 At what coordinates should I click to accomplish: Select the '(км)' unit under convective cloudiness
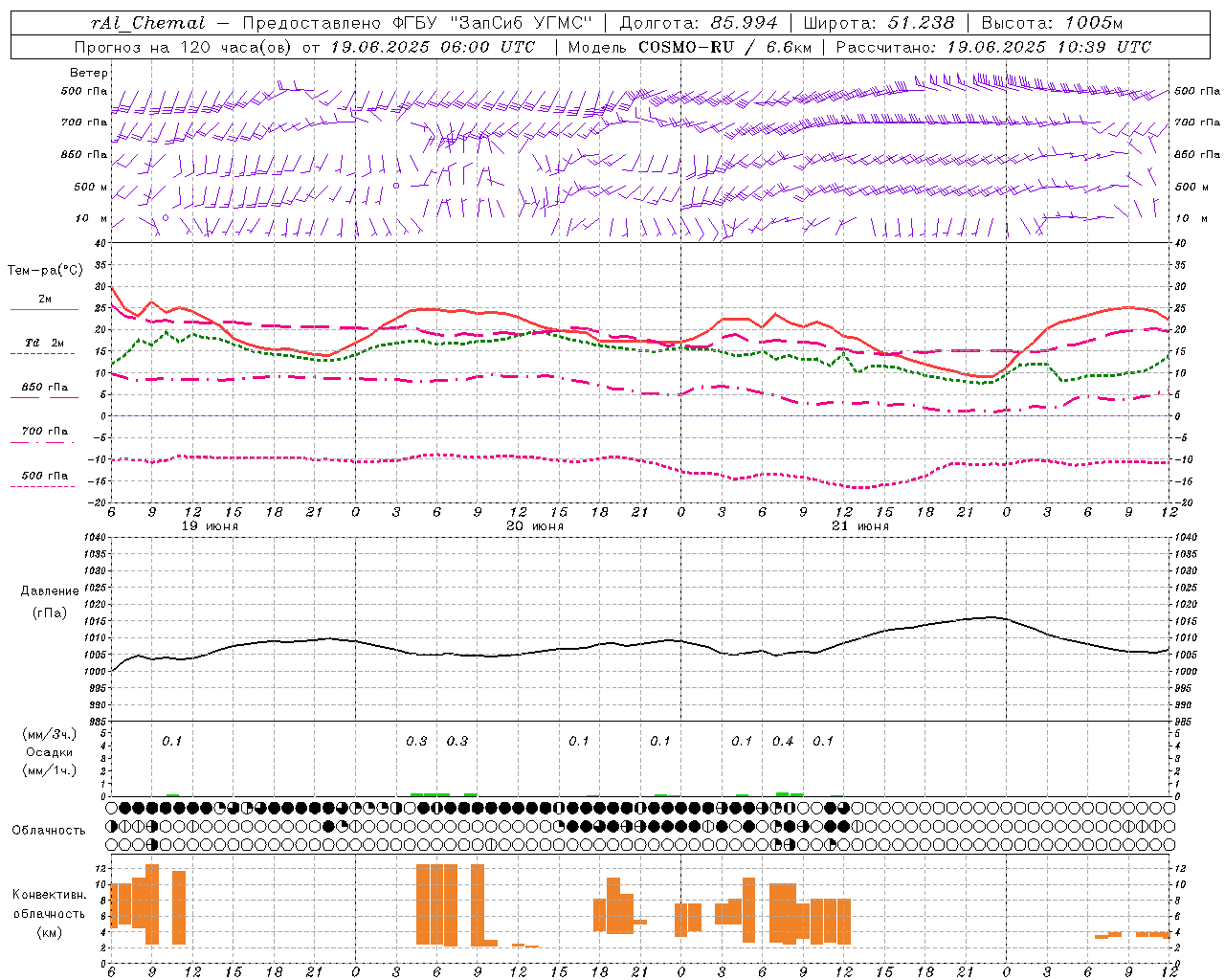50,932
